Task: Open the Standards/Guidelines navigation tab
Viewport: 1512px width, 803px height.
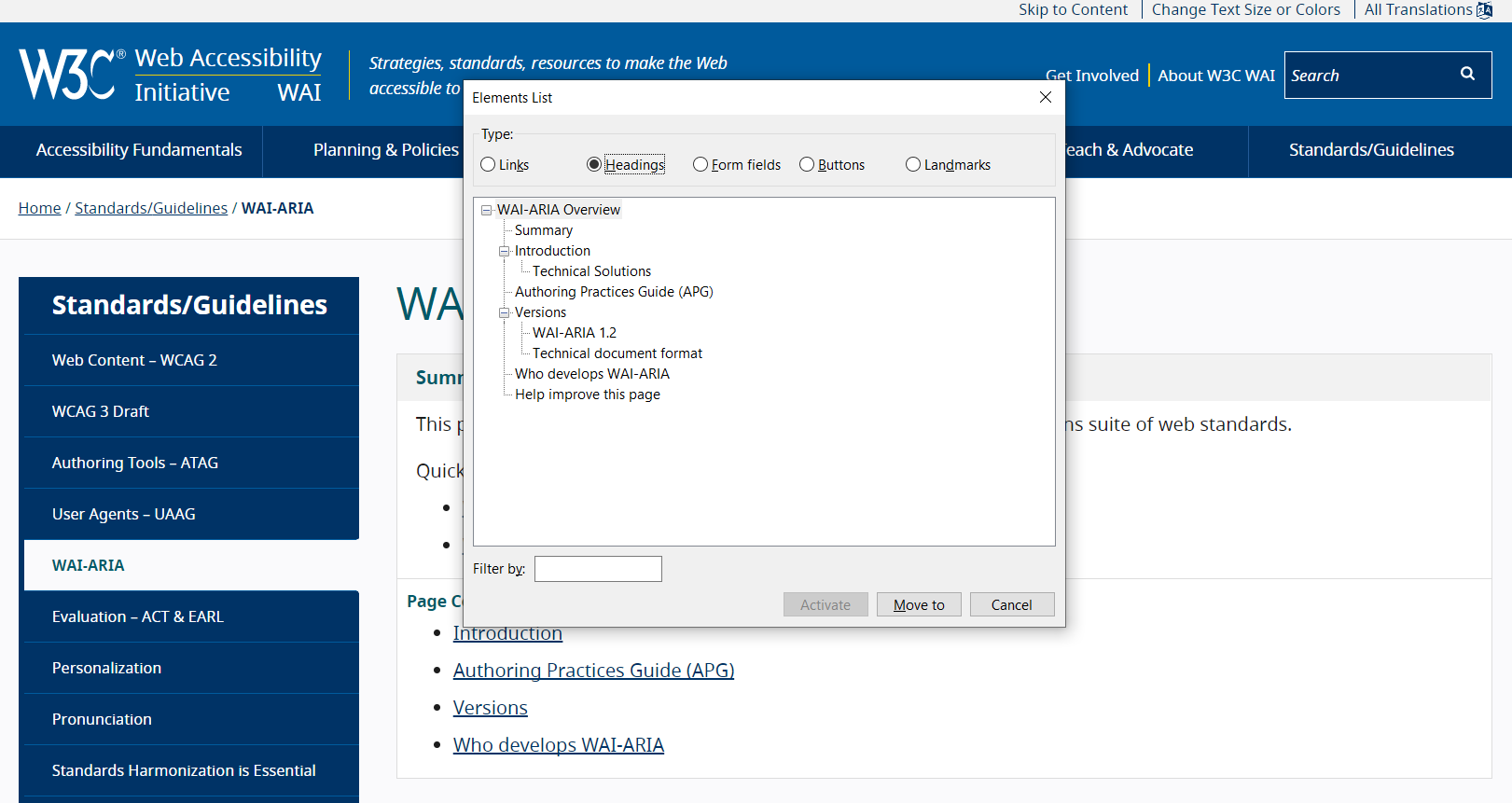Action: coord(1370,150)
